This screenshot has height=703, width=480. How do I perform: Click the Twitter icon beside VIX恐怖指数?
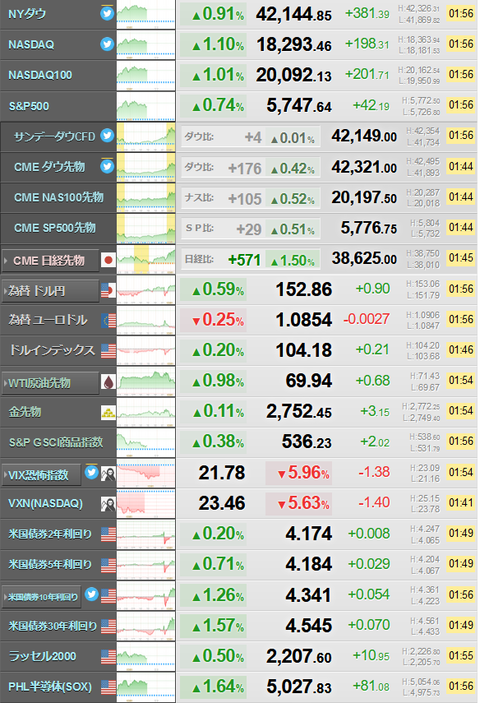pyautogui.click(x=91, y=472)
